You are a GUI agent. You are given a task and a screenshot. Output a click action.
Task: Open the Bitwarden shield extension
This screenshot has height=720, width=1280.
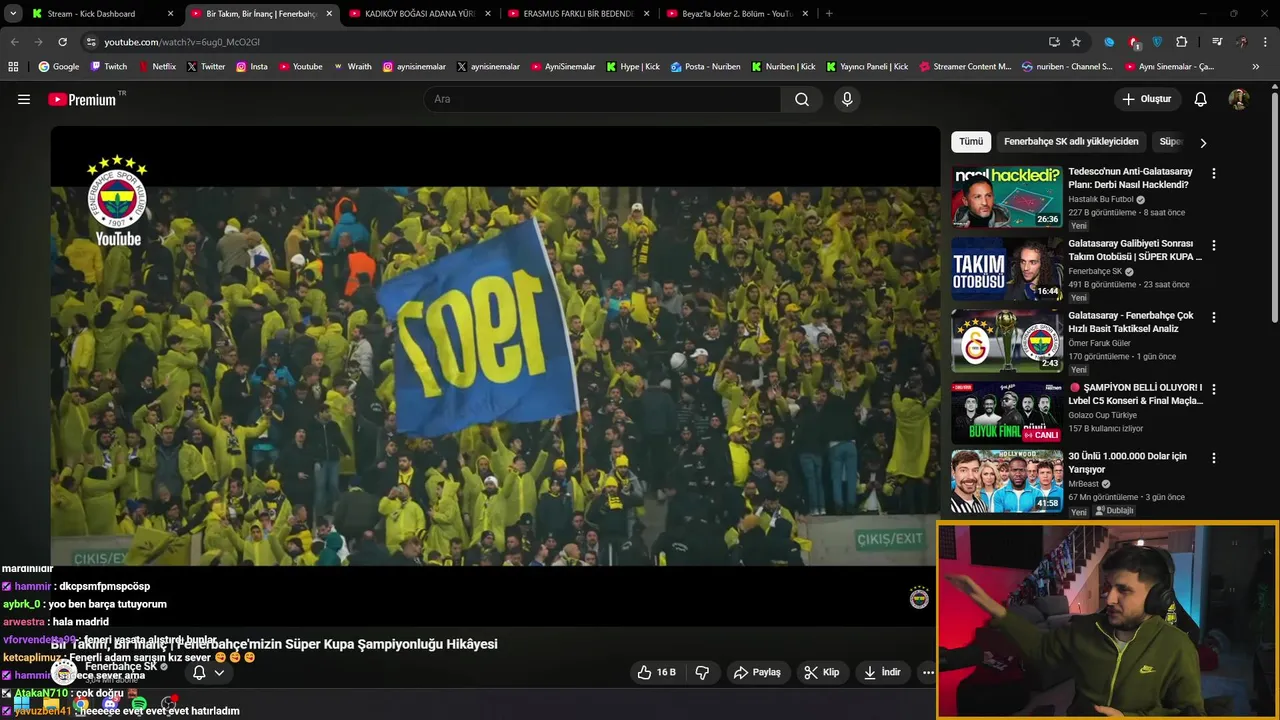pyautogui.click(x=1158, y=42)
